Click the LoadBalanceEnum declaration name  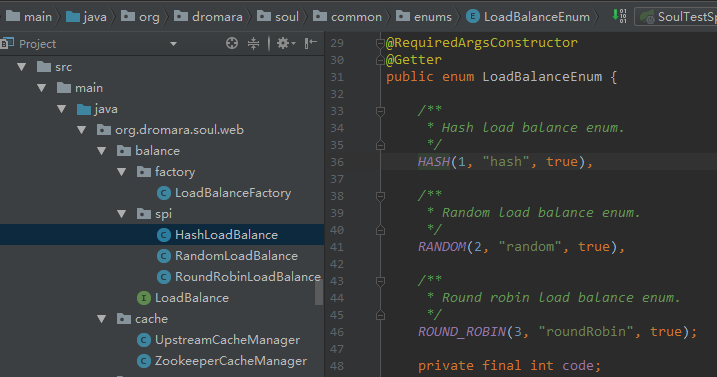[x=542, y=77]
